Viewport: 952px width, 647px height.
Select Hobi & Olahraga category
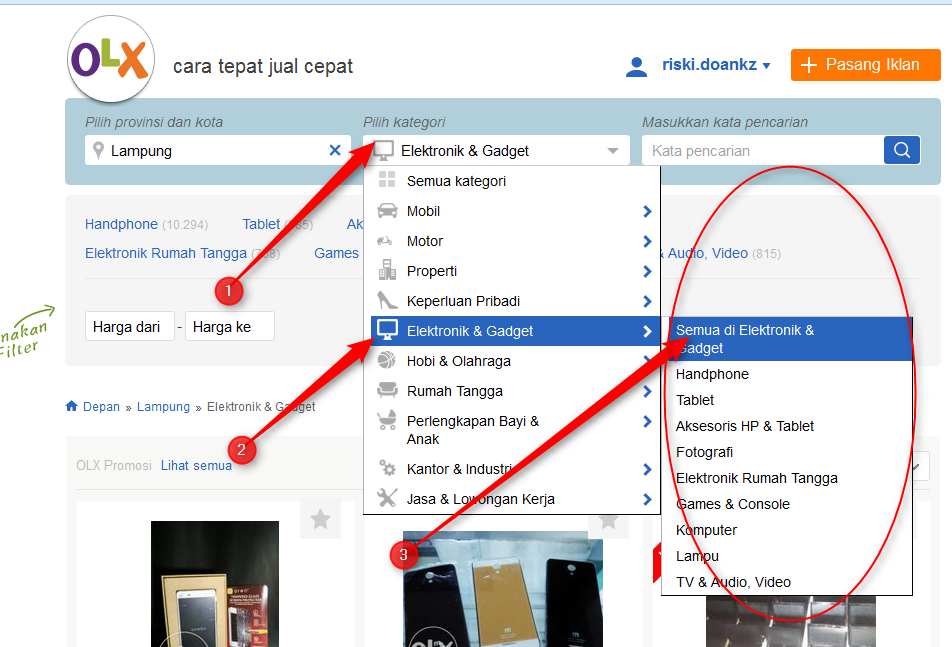[x=512, y=361]
